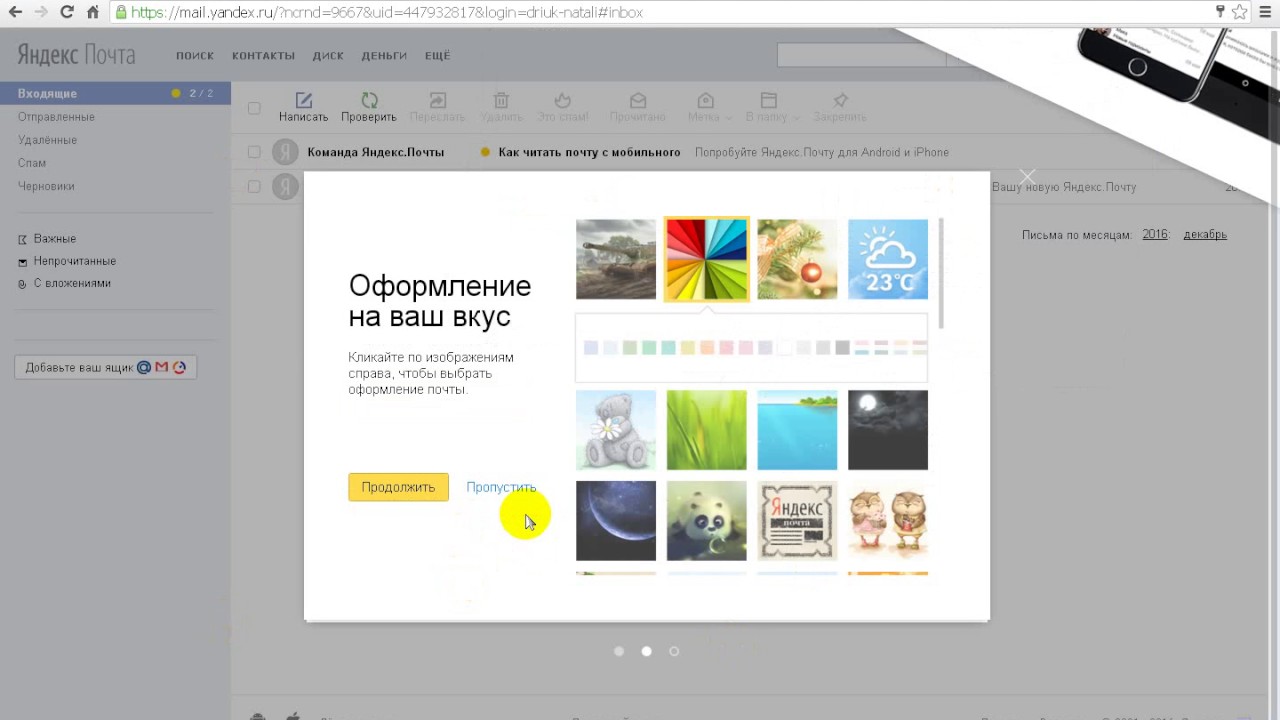Select the second onboarding page dot

tap(646, 651)
